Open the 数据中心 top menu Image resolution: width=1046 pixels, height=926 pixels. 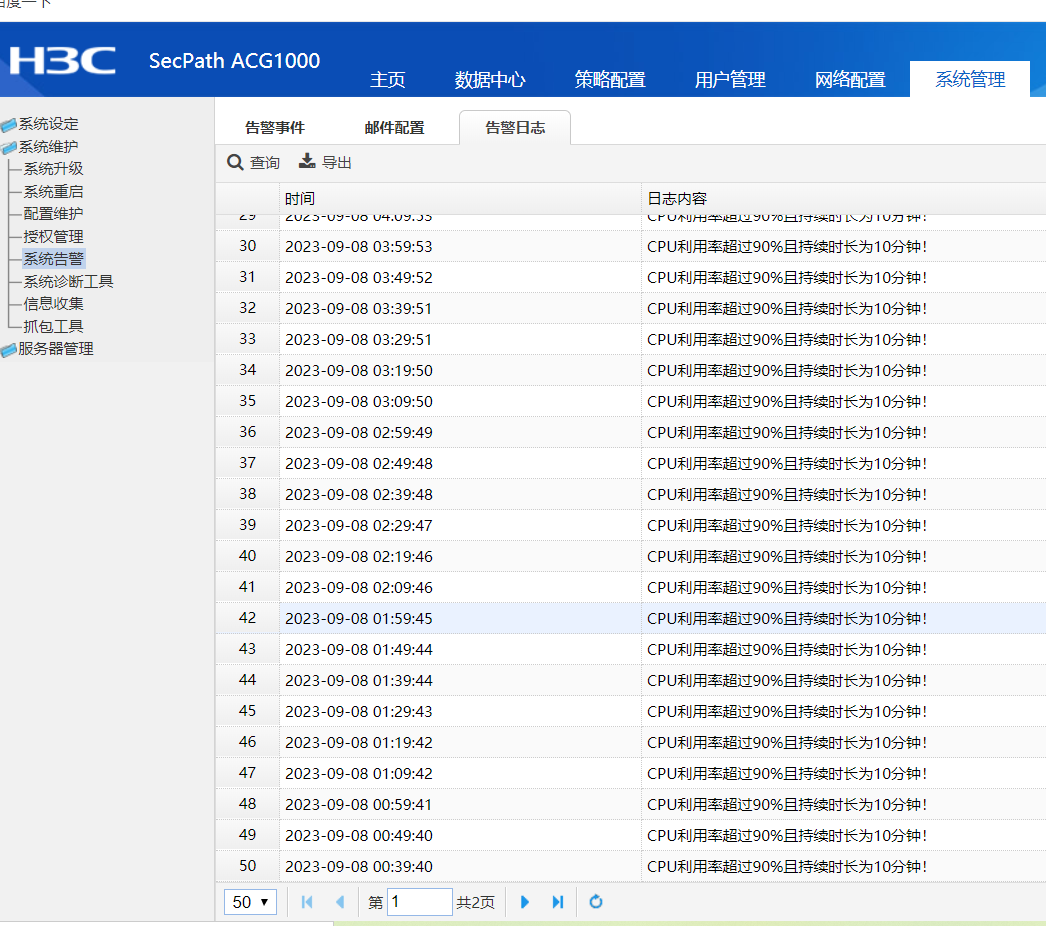pos(490,80)
